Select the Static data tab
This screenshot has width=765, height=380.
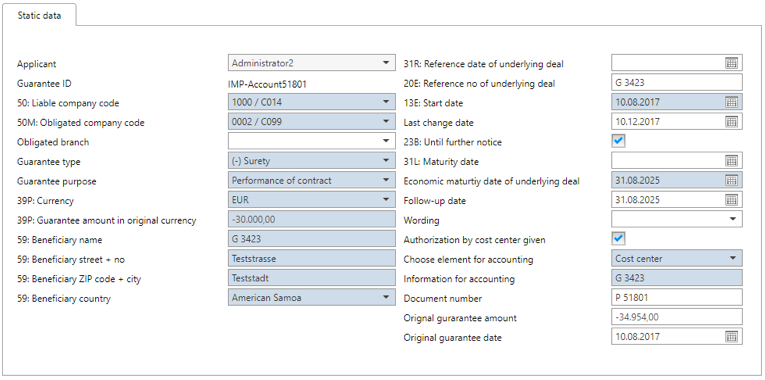pos(39,15)
